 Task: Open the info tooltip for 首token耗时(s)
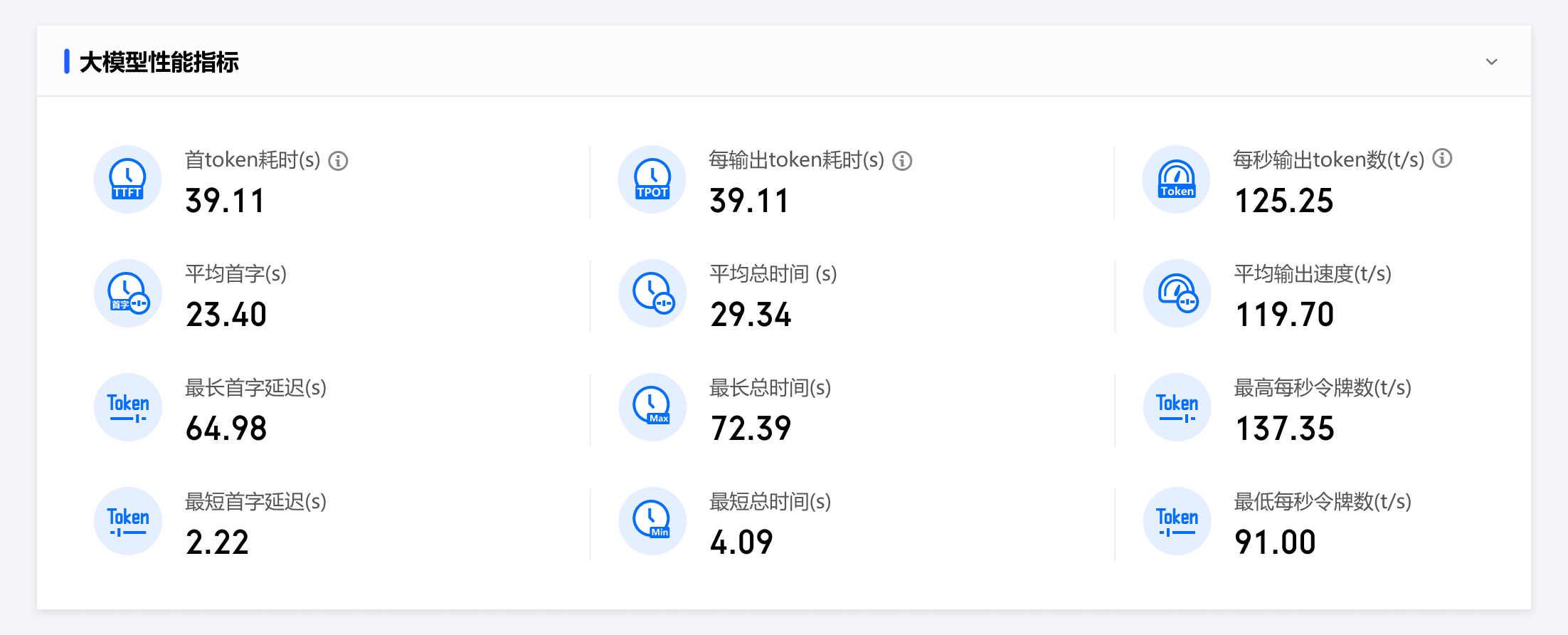[x=339, y=161]
